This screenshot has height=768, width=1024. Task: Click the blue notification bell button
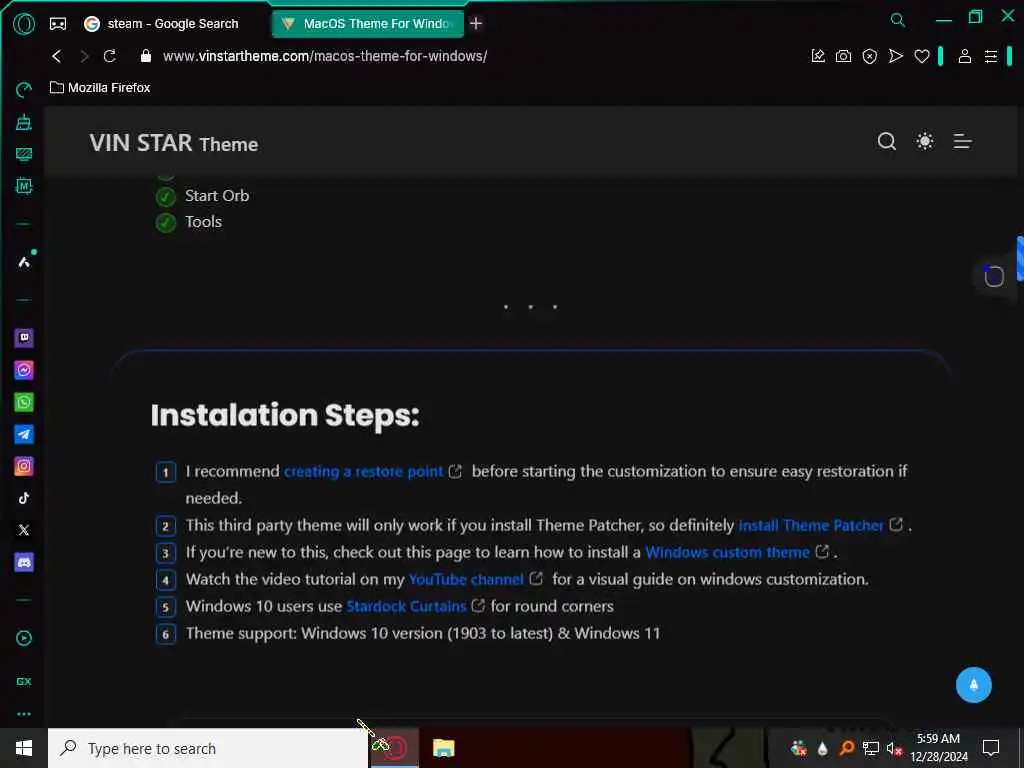click(x=973, y=685)
